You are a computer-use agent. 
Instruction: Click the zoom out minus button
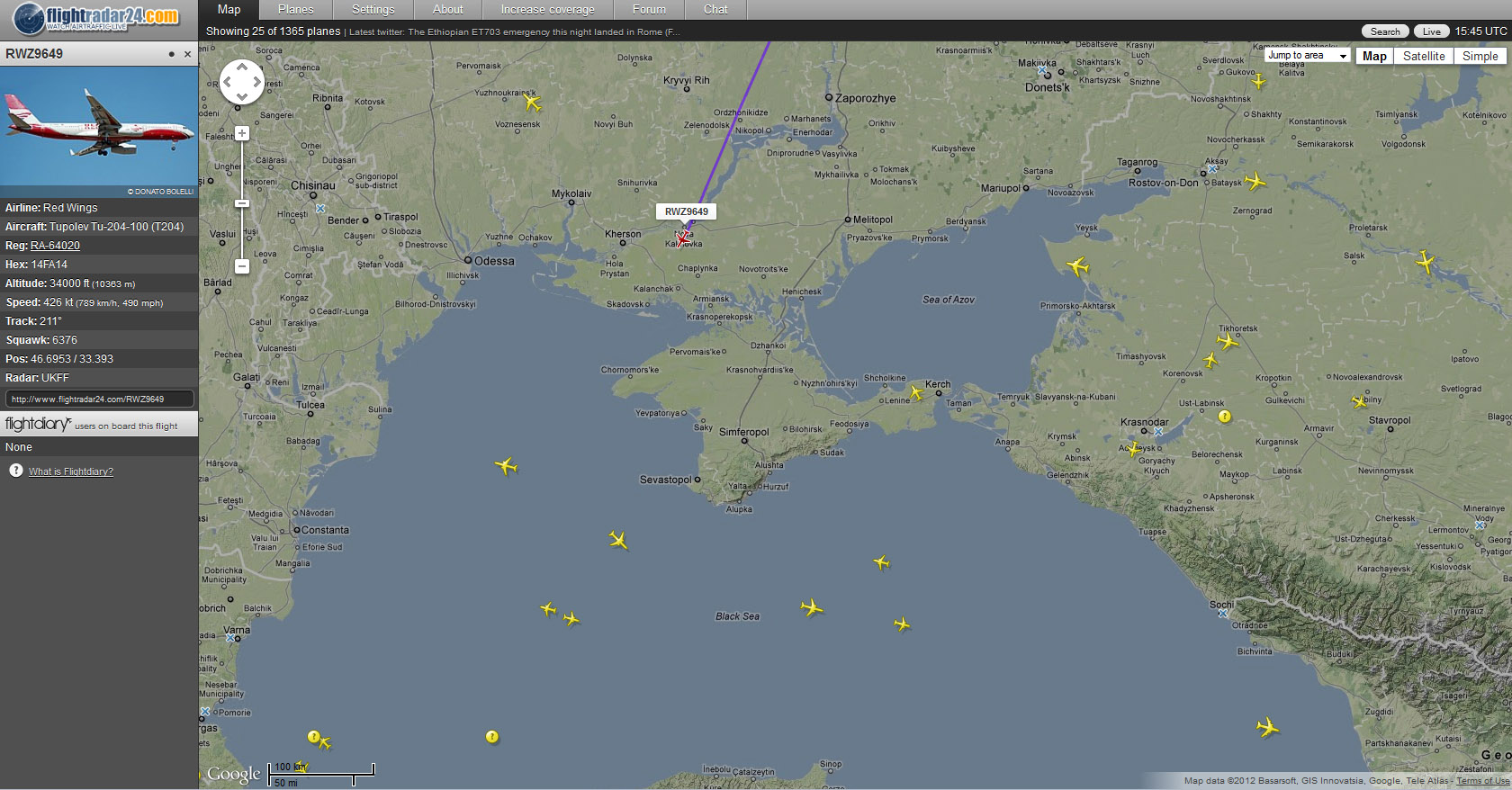coord(241,266)
